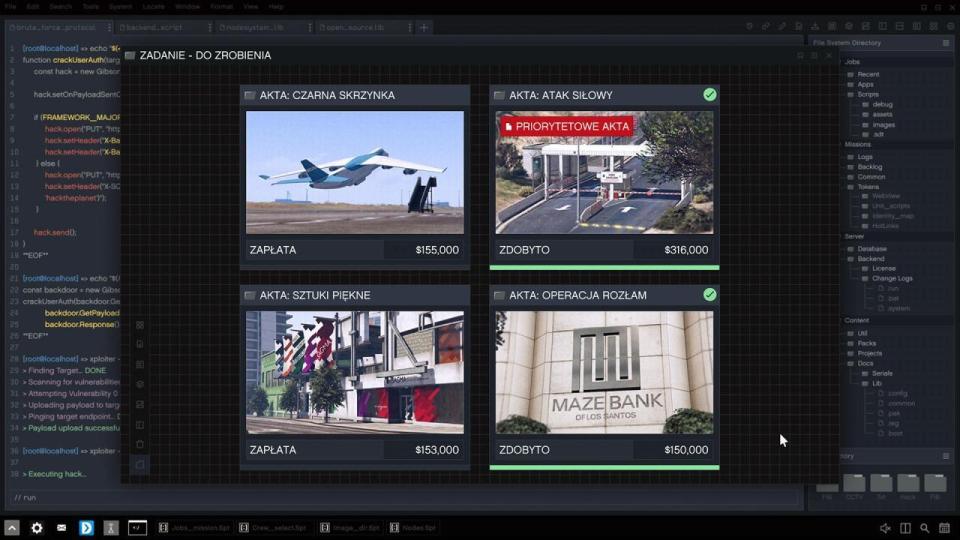960x540 pixels.
Task: Click the volume speaker icon in taskbar
Action: coord(885,528)
